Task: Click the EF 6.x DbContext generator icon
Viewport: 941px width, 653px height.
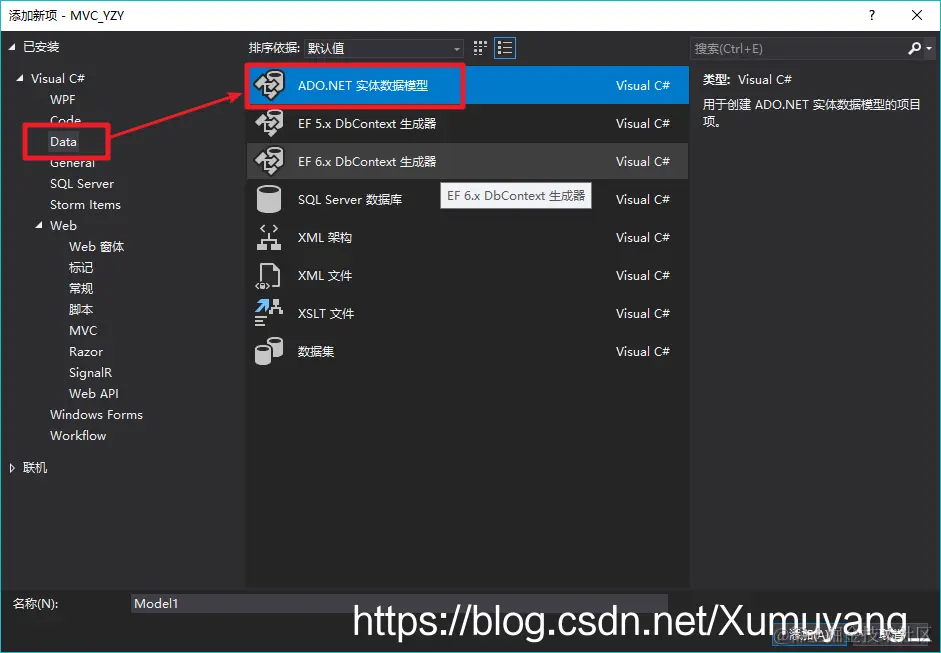Action: pyautogui.click(x=269, y=161)
